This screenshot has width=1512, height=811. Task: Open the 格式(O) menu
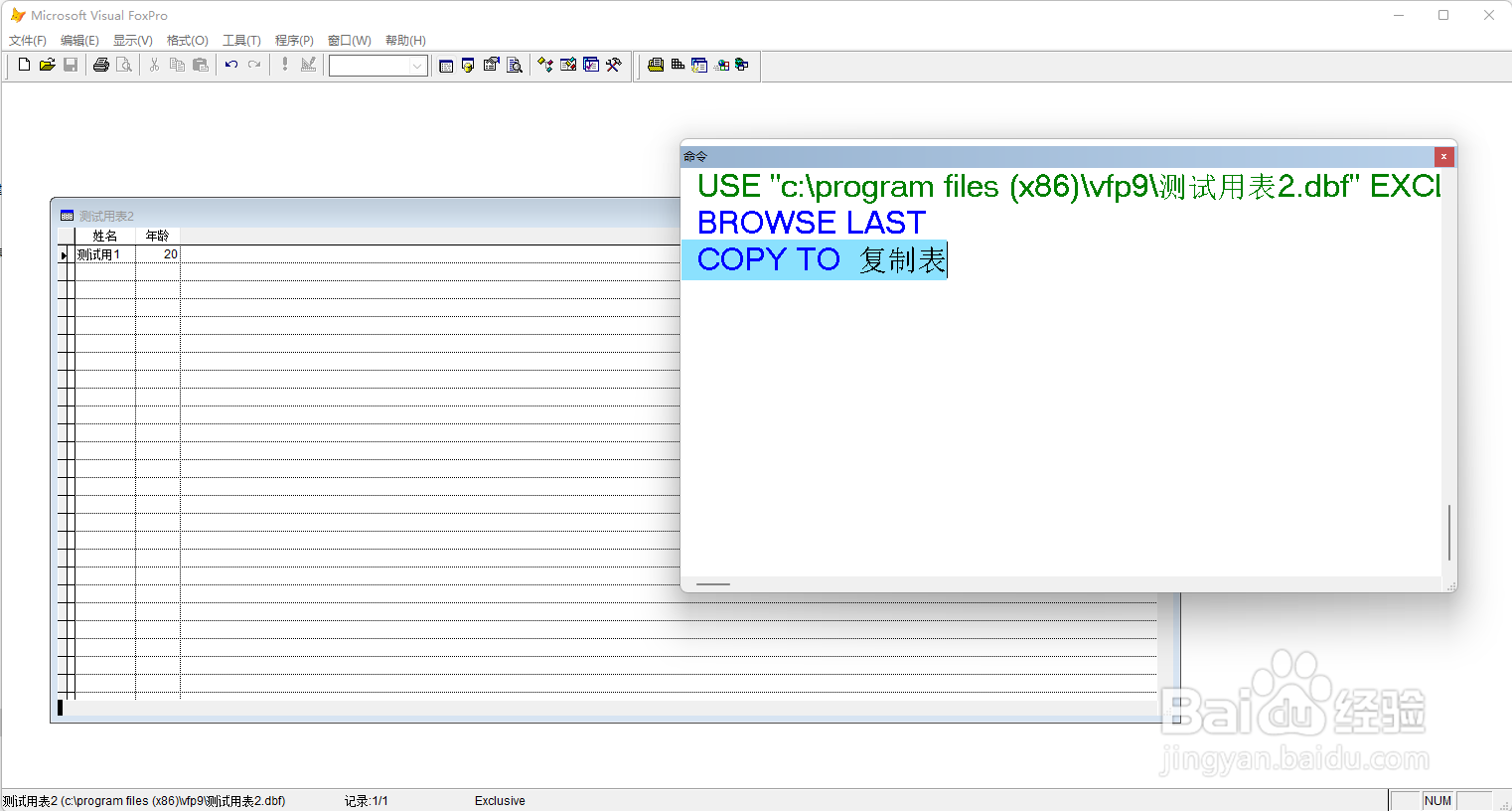pos(188,41)
